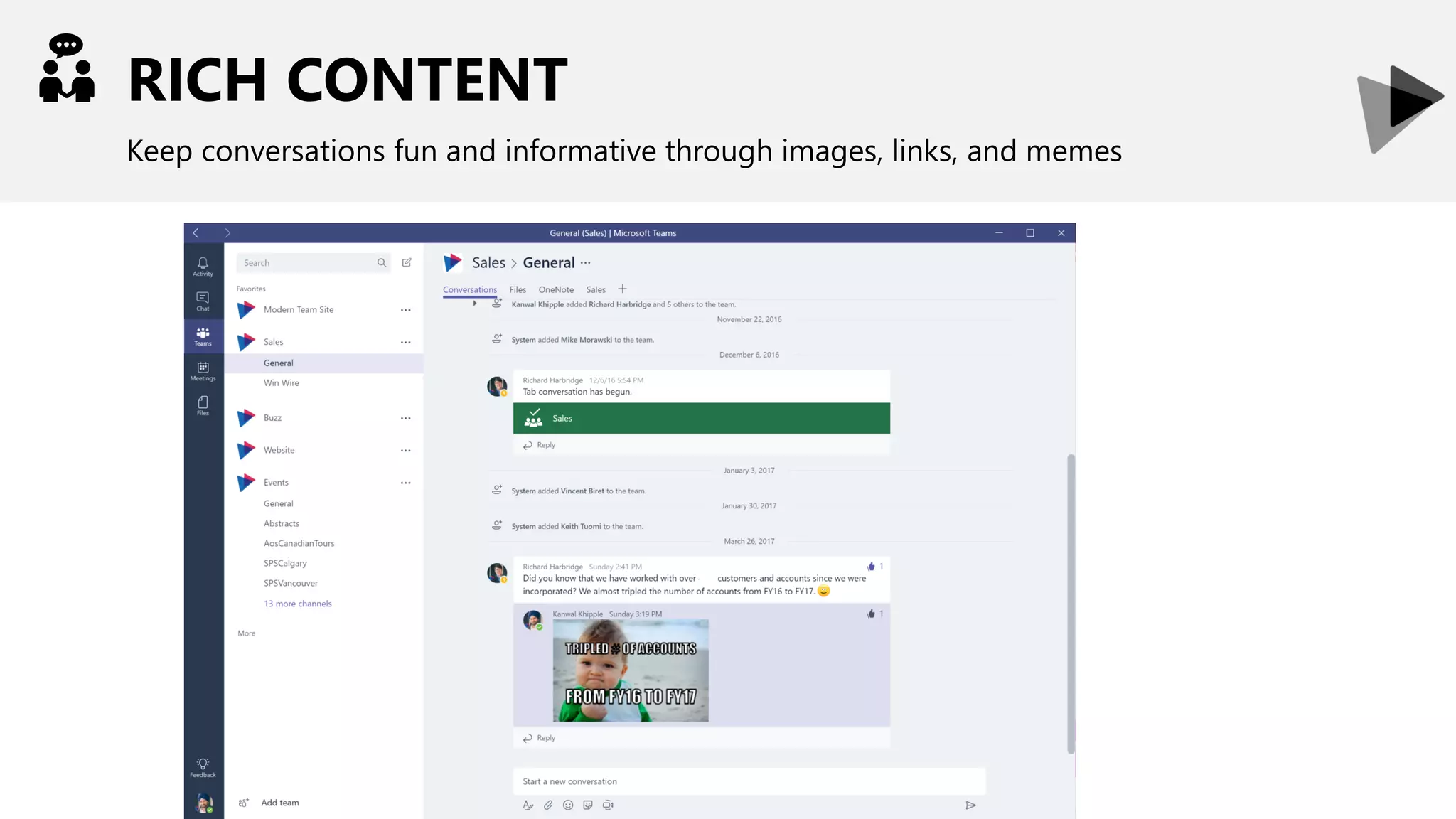Screen dimensions: 1456x819
Task: Switch to the OneNote tab
Action: tap(556, 290)
